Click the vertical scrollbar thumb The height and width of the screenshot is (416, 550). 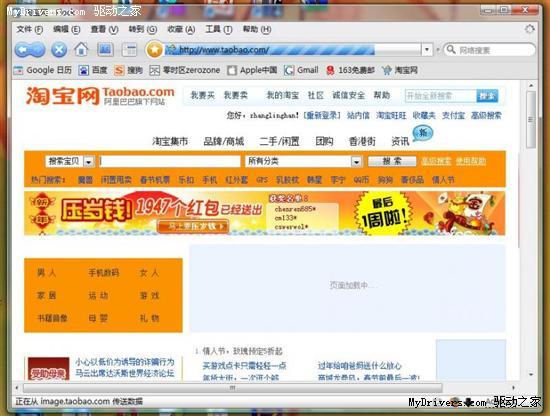tap(531, 119)
